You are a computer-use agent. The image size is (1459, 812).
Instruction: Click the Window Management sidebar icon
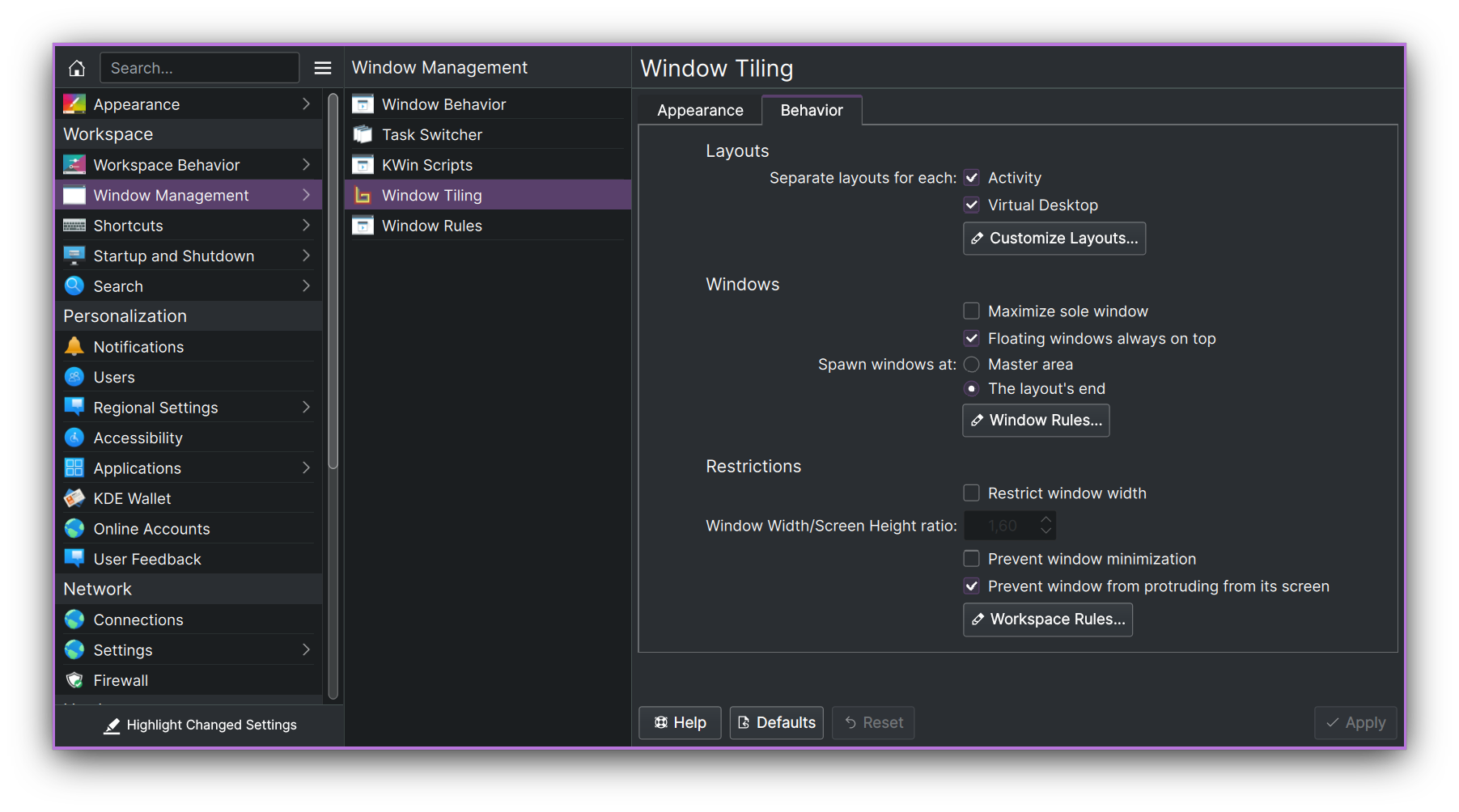pyautogui.click(x=74, y=195)
